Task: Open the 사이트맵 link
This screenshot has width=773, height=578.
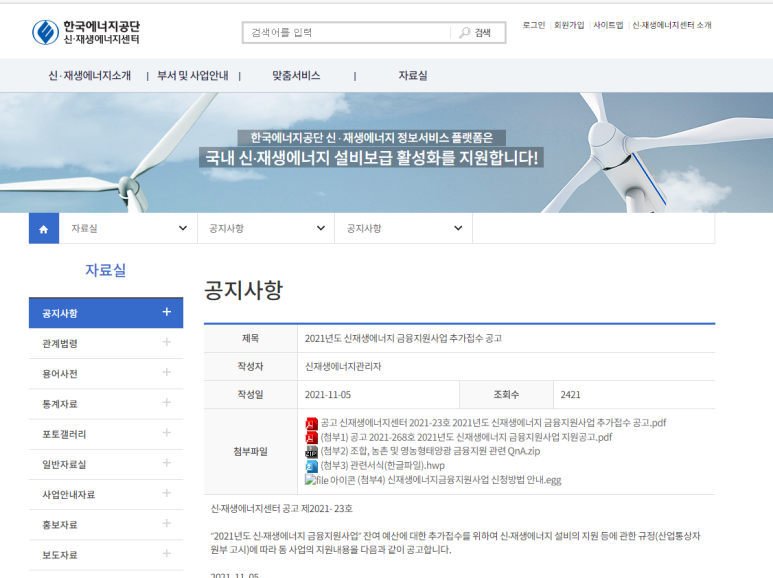Action: click(608, 25)
